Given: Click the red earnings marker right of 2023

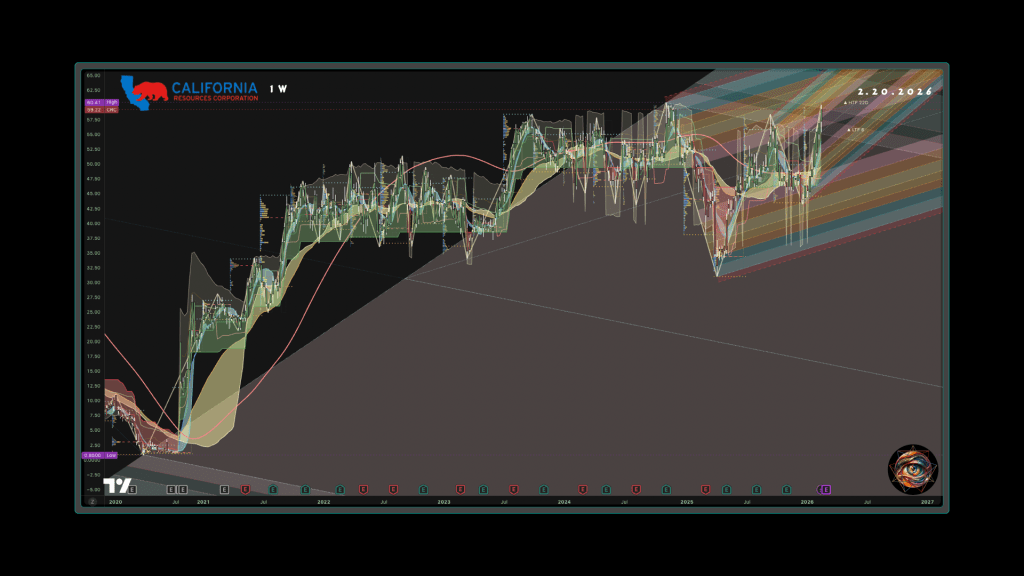Looking at the screenshot, I should coord(460,489).
